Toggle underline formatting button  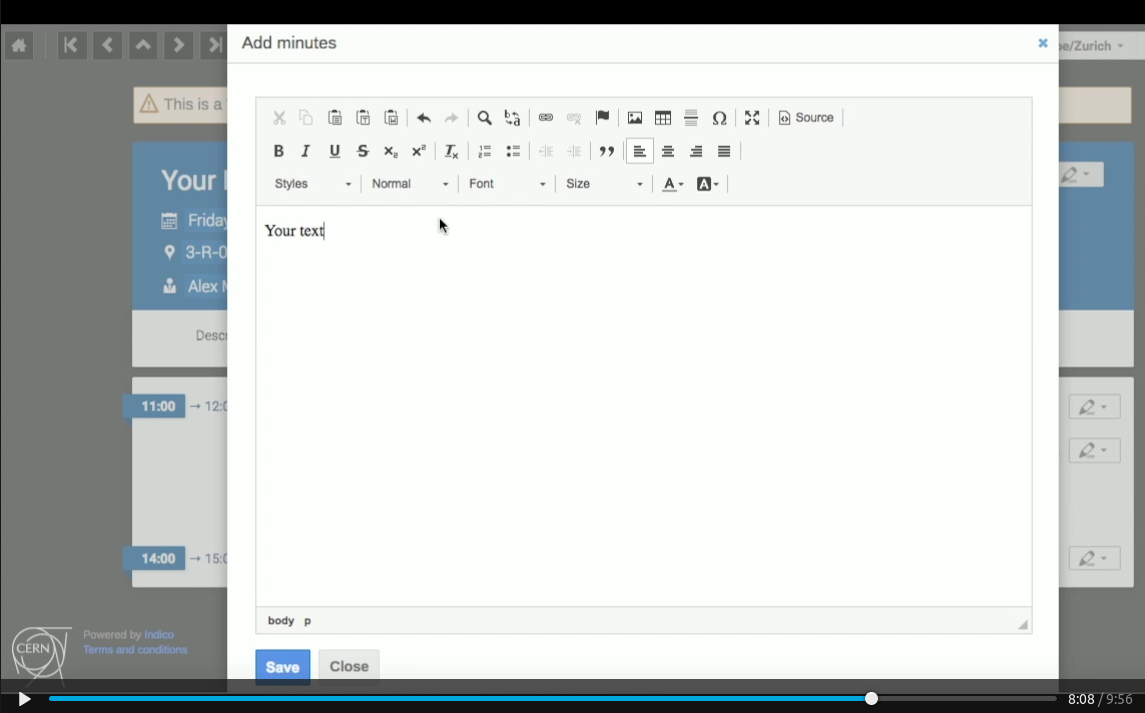coord(334,151)
